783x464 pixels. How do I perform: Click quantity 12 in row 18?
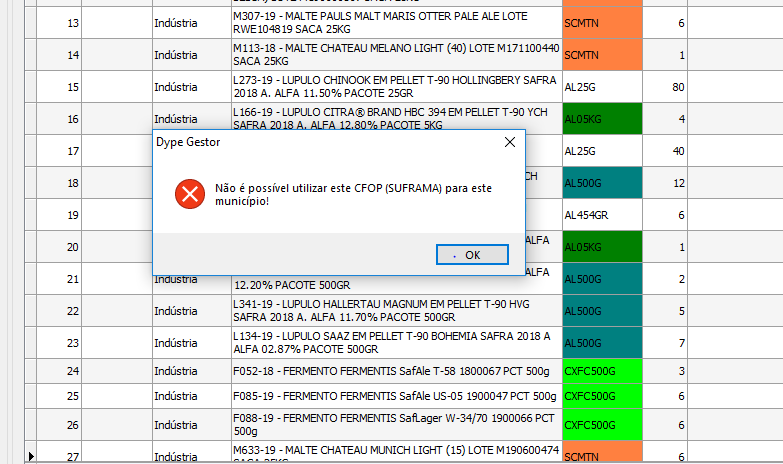[x=665, y=183]
